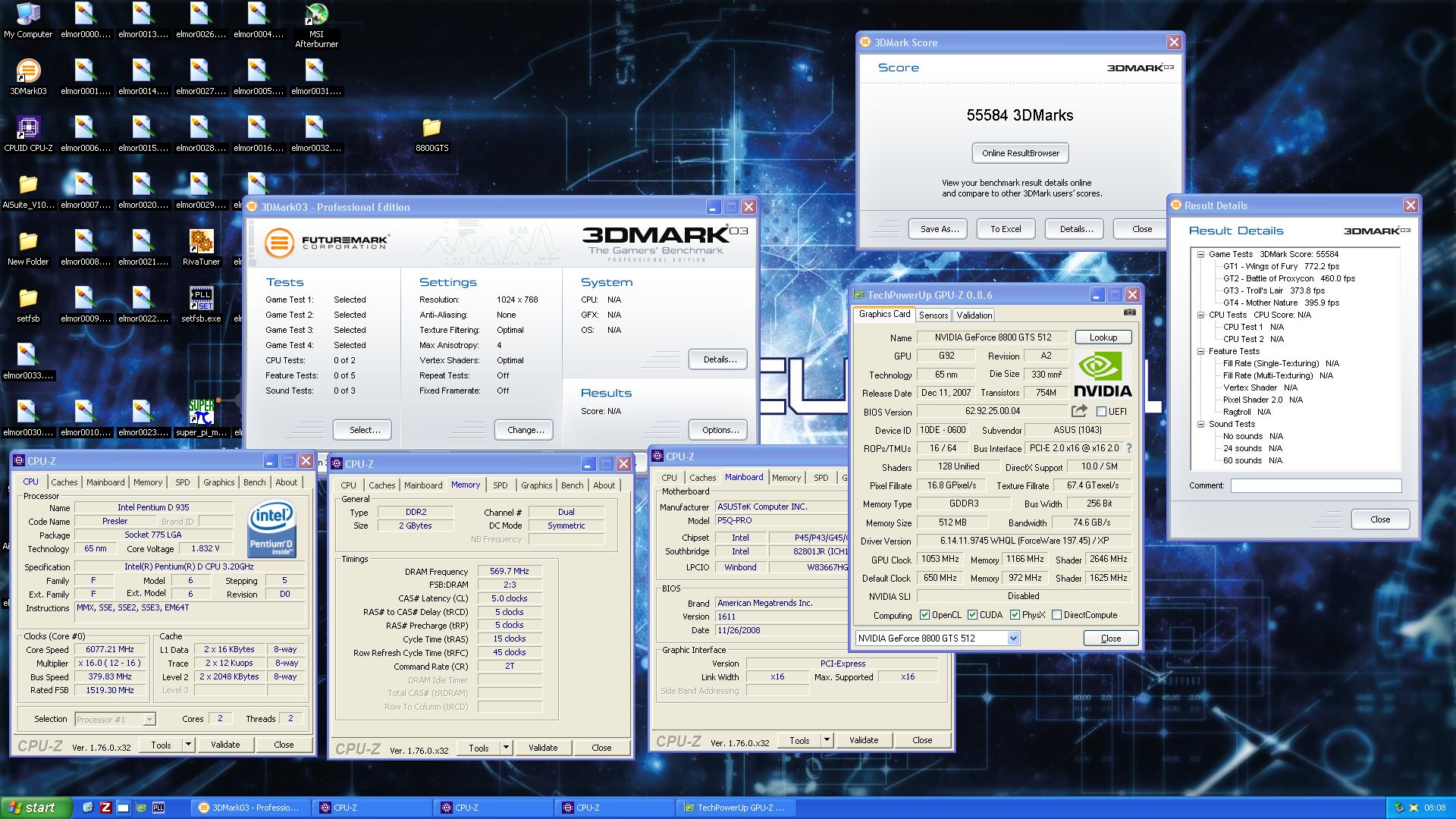
Task: Select GT4 - Mother Nature result row
Action: point(1281,303)
